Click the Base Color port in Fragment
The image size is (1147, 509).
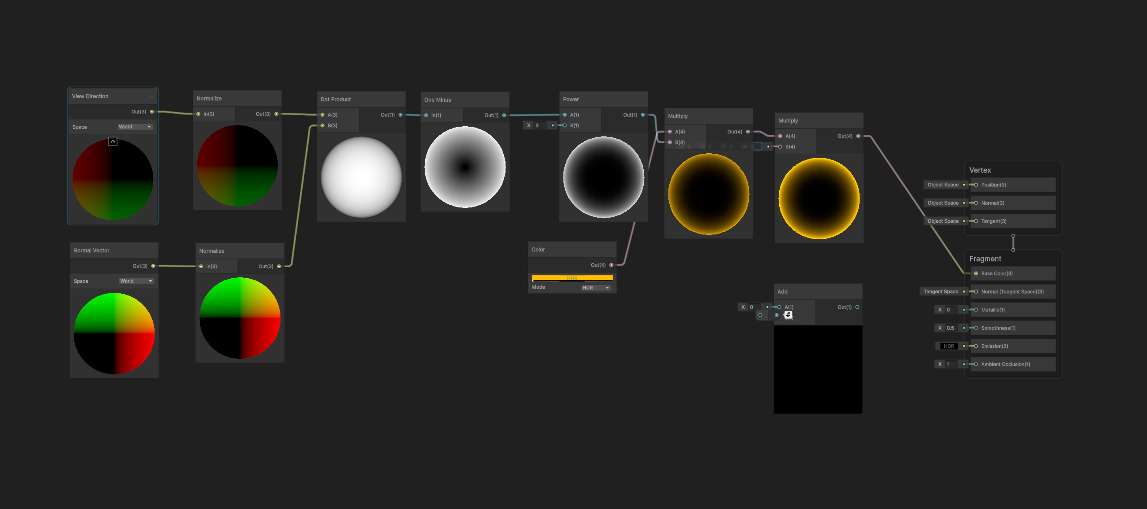pyautogui.click(x=976, y=273)
